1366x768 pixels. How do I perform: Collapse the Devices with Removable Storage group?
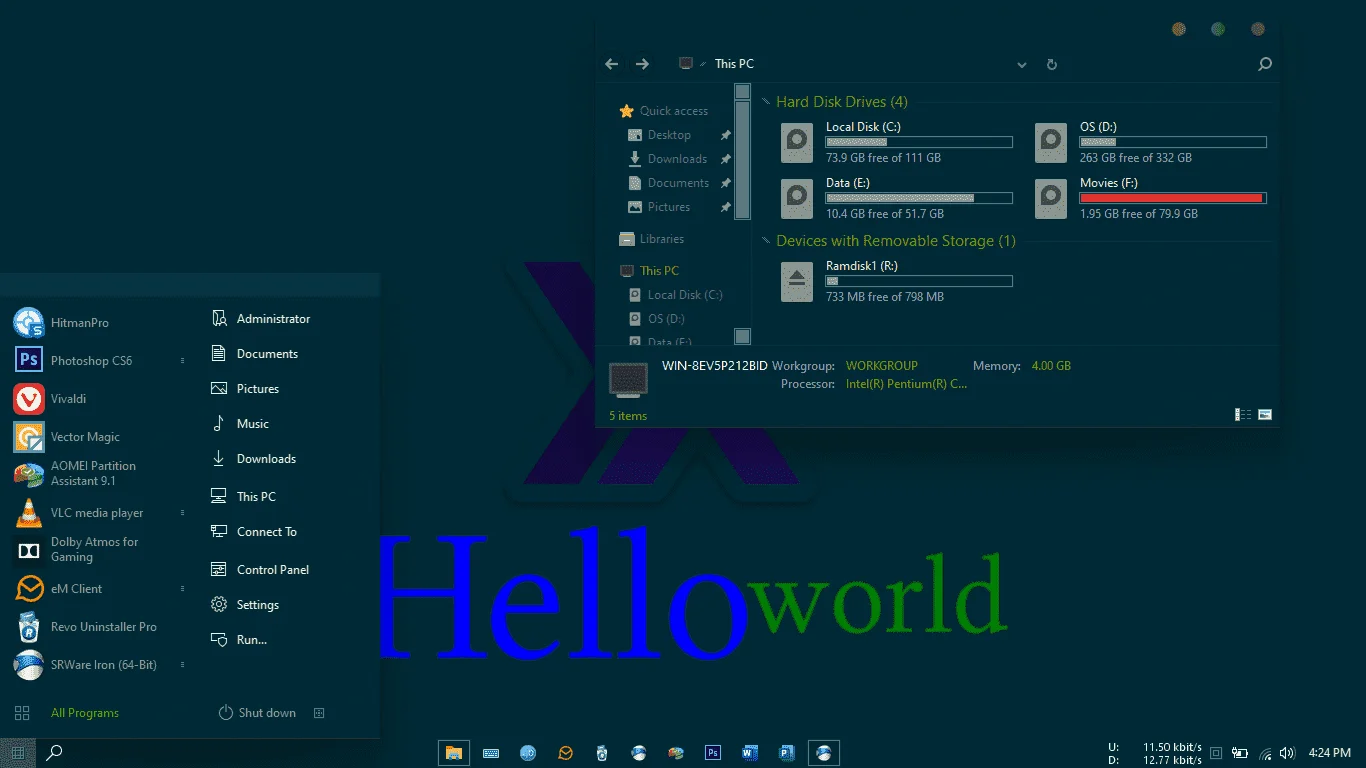point(766,241)
